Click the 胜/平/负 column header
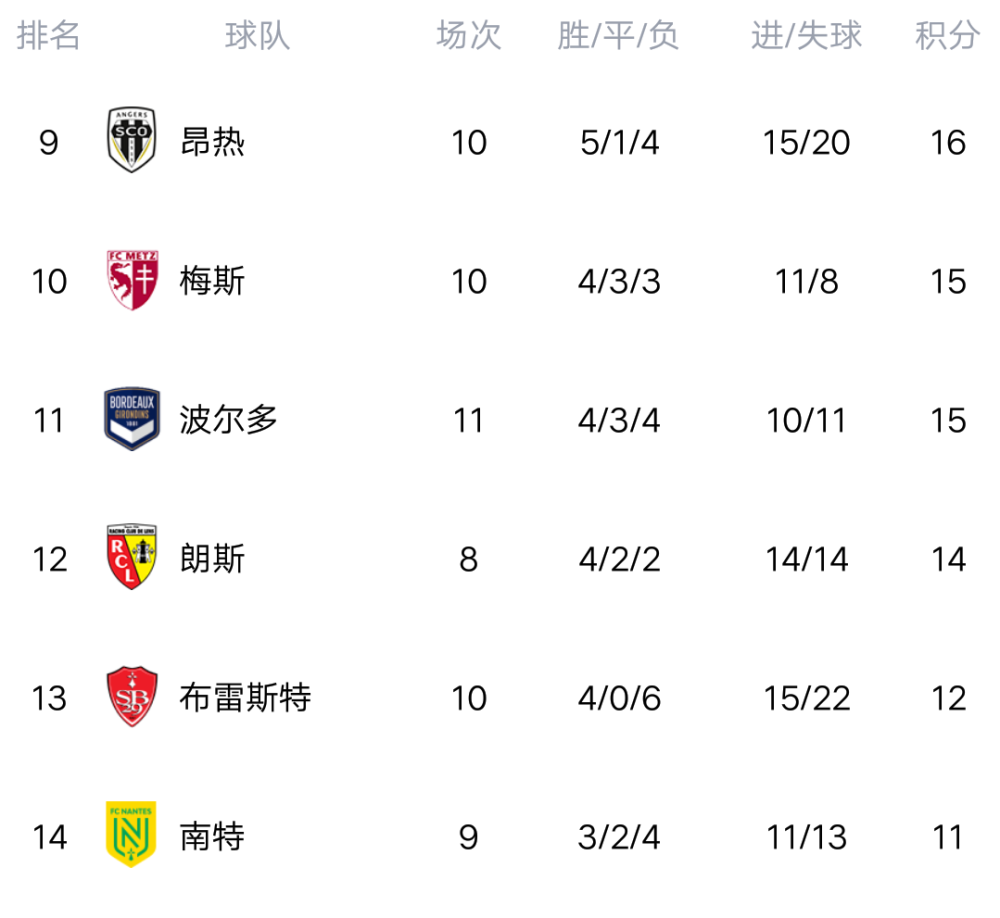The height and width of the screenshot is (918, 1000). point(618,35)
